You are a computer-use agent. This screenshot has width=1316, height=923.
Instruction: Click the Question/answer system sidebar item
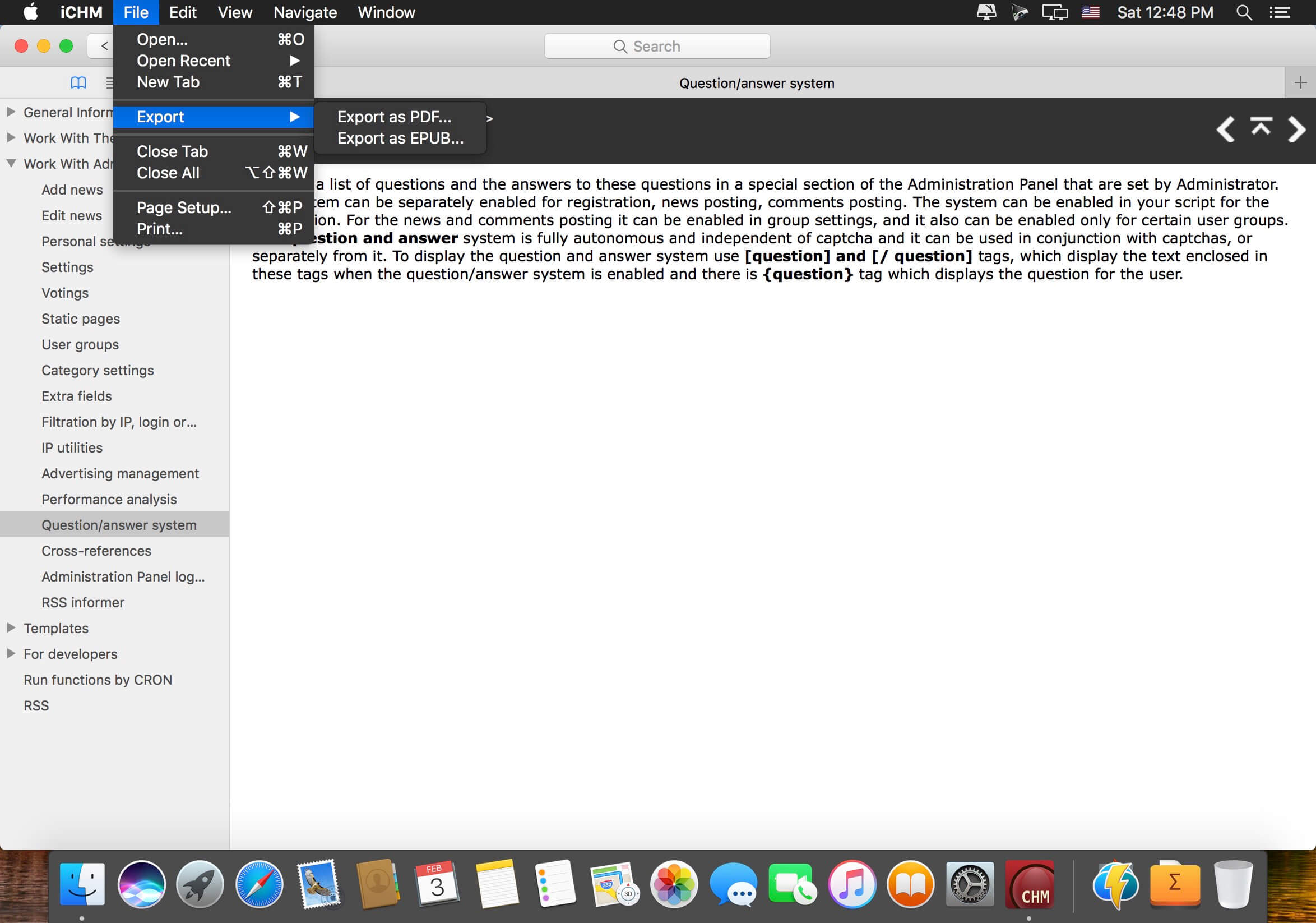[118, 524]
